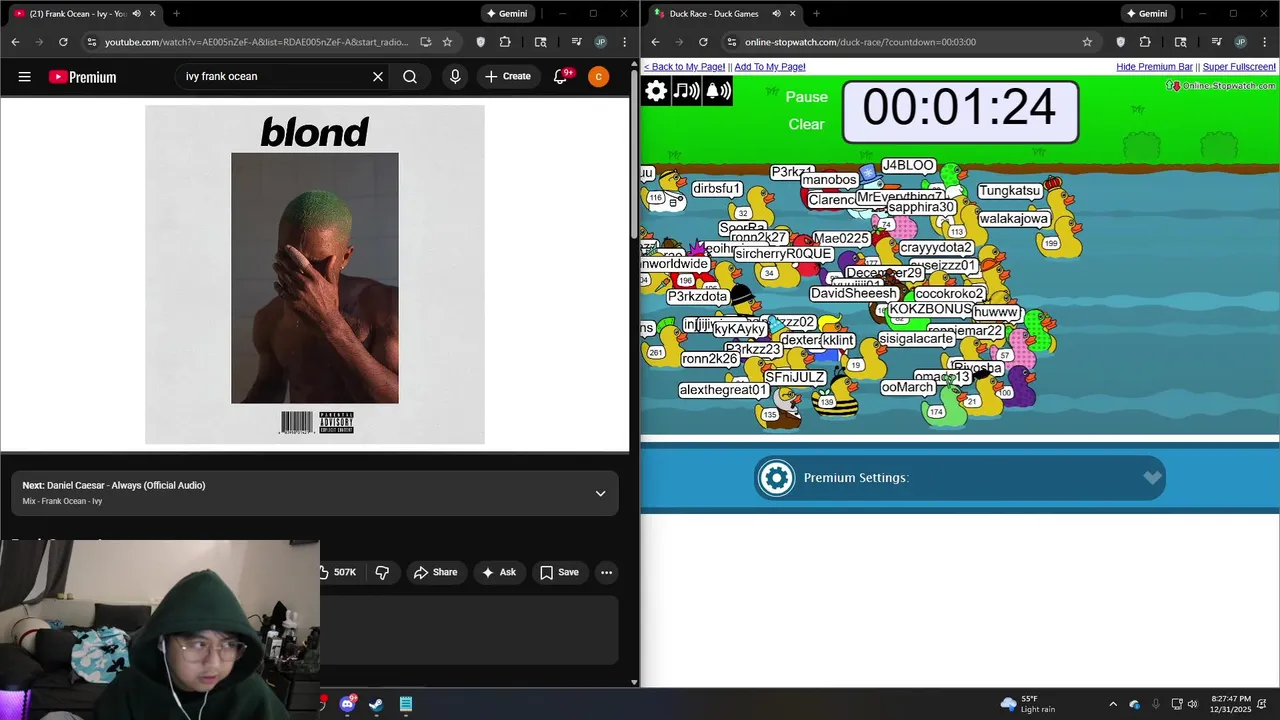The width and height of the screenshot is (1280, 720).
Task: Follow the Back to My Page link
Action: click(684, 66)
